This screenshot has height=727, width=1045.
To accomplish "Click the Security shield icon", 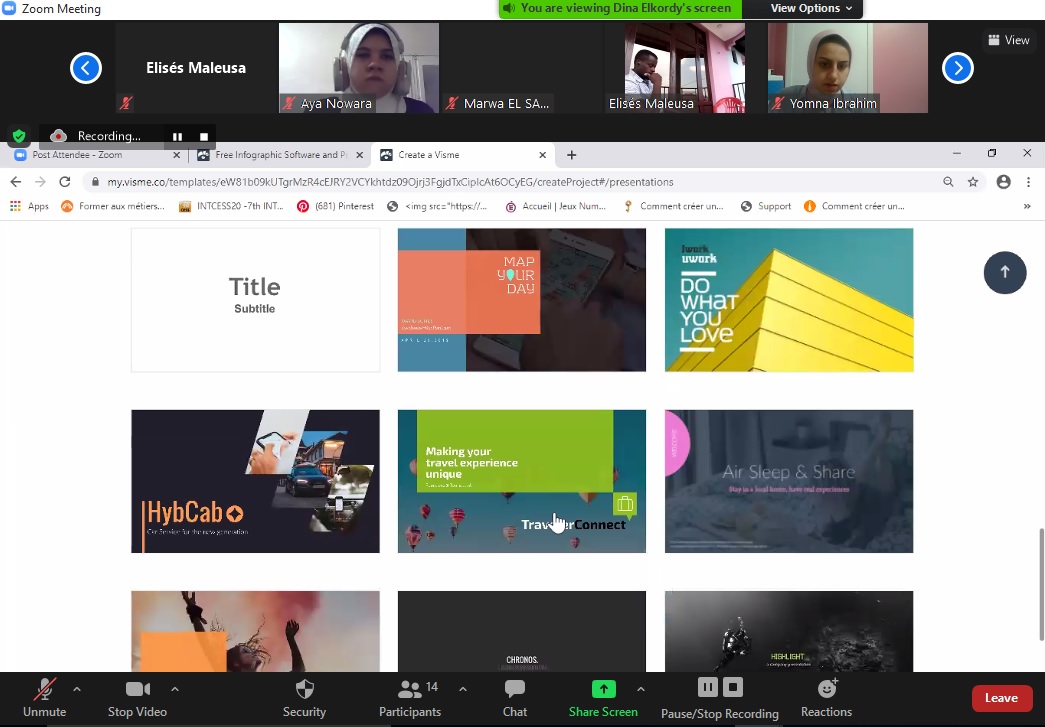I will (x=305, y=690).
